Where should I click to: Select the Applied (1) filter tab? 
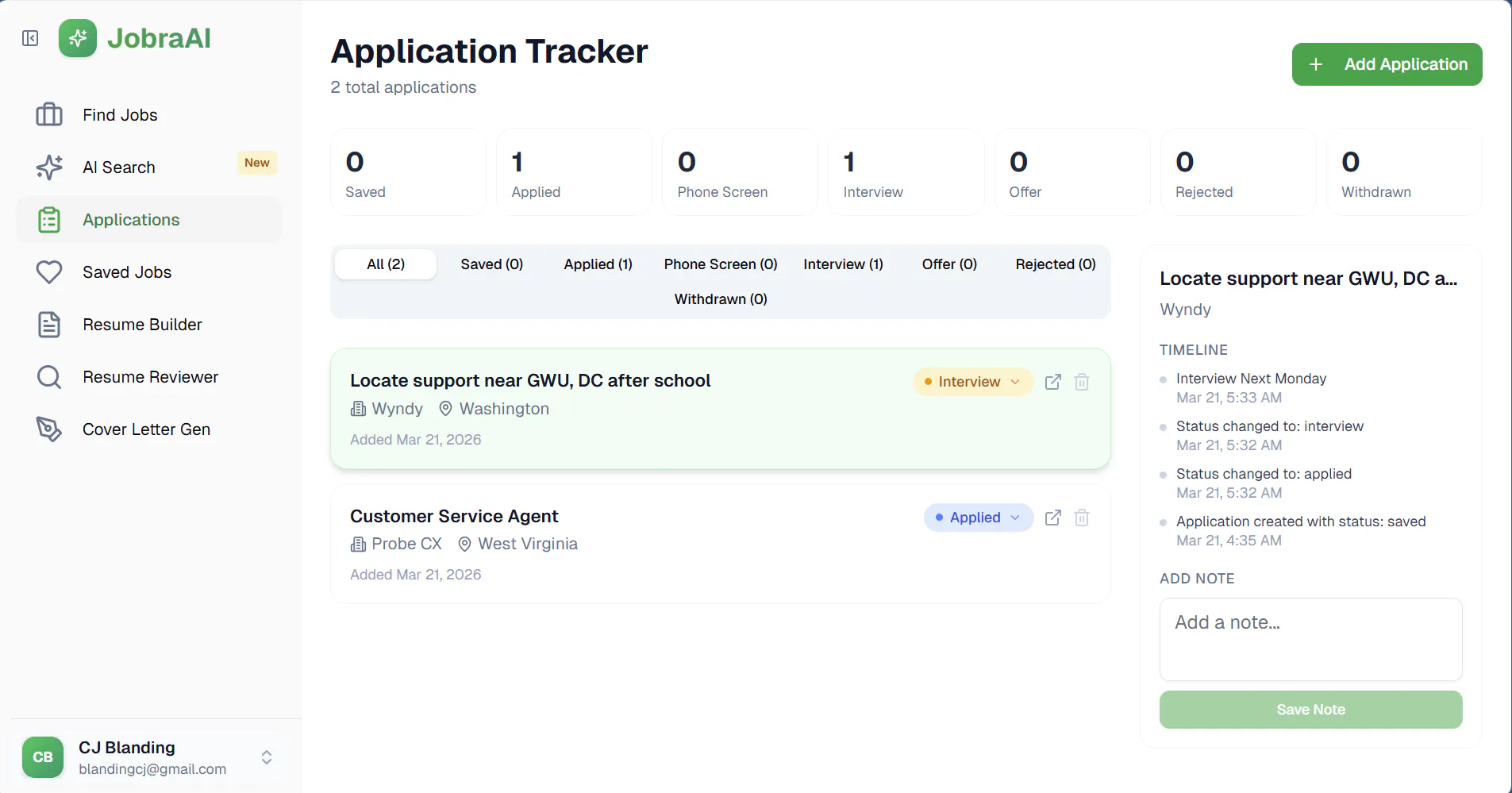[x=598, y=264]
